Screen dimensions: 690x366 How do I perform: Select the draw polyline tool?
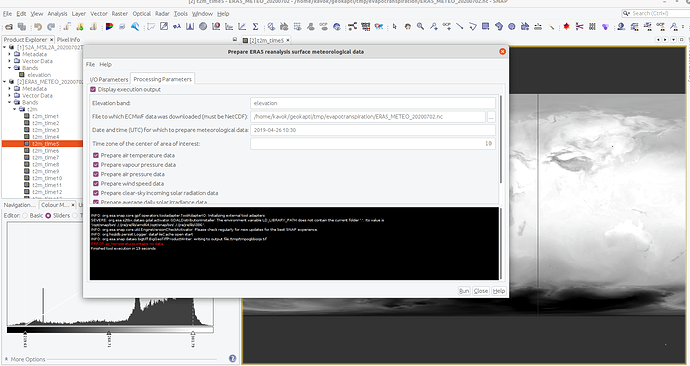473,27
